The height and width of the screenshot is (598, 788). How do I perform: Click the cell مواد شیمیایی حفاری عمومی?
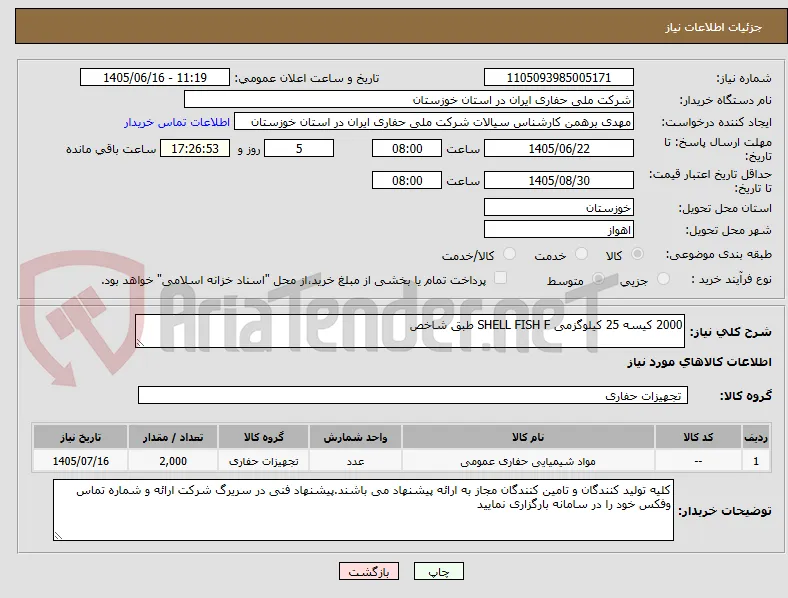pos(528,461)
